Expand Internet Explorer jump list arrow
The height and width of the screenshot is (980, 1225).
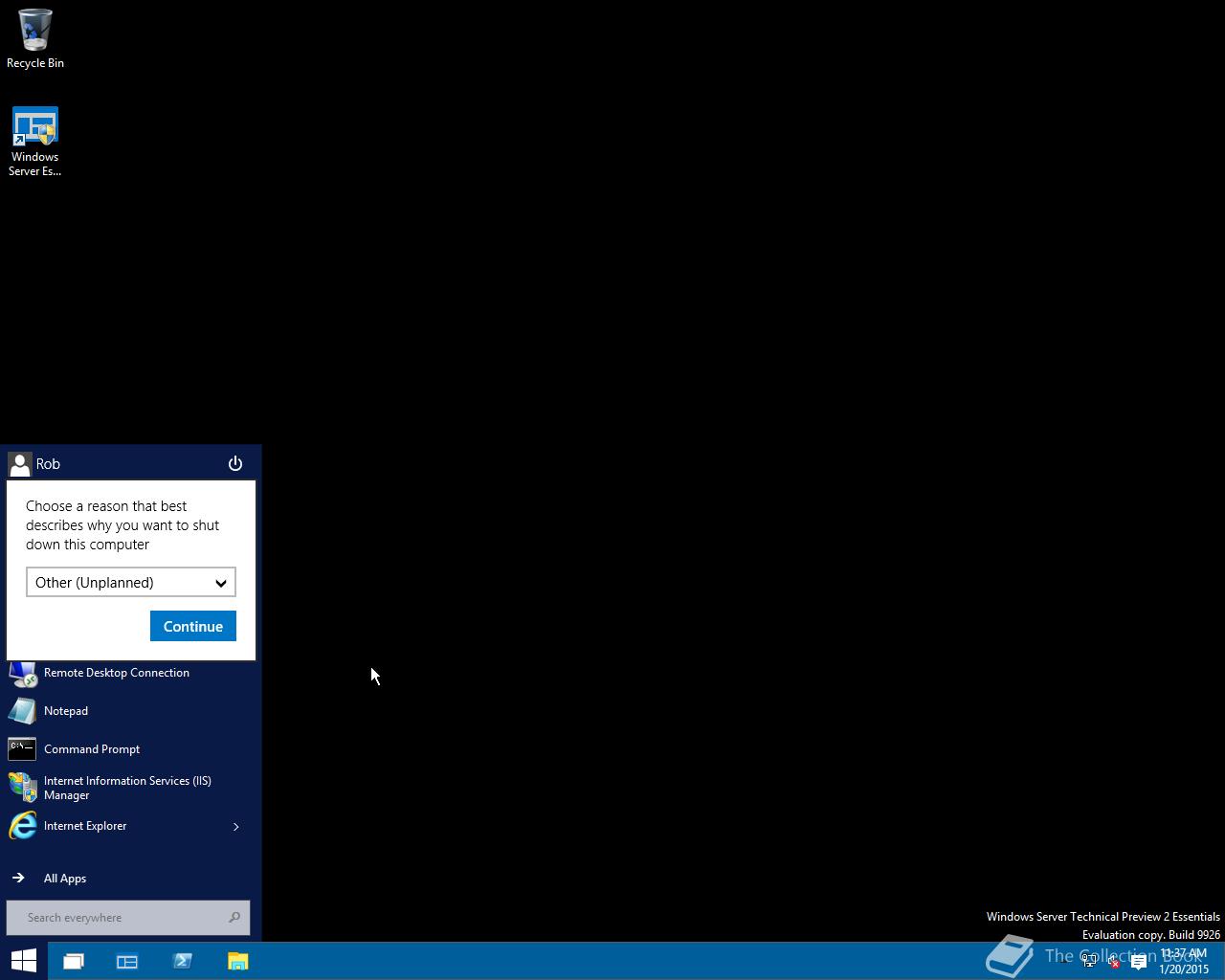236,826
